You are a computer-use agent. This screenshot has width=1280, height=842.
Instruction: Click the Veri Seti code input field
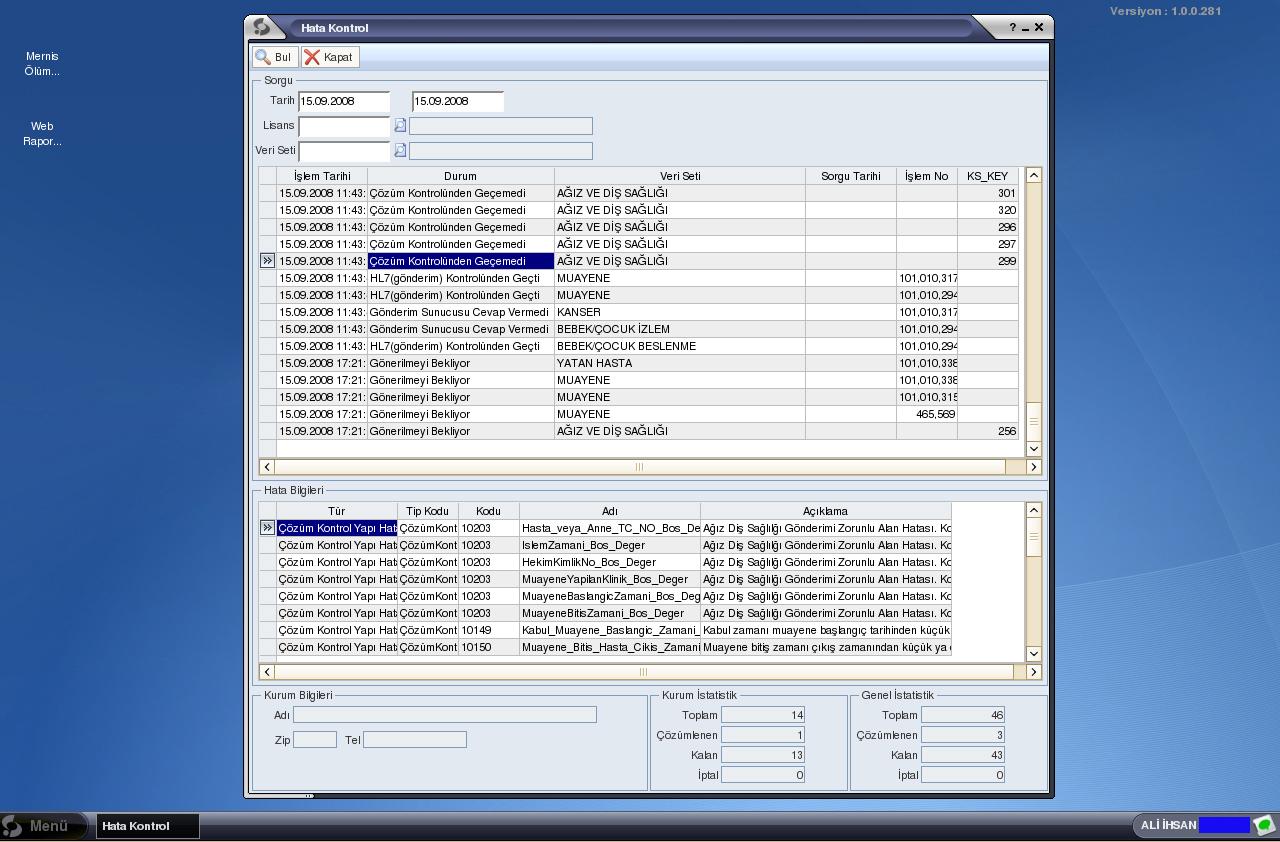(x=344, y=151)
